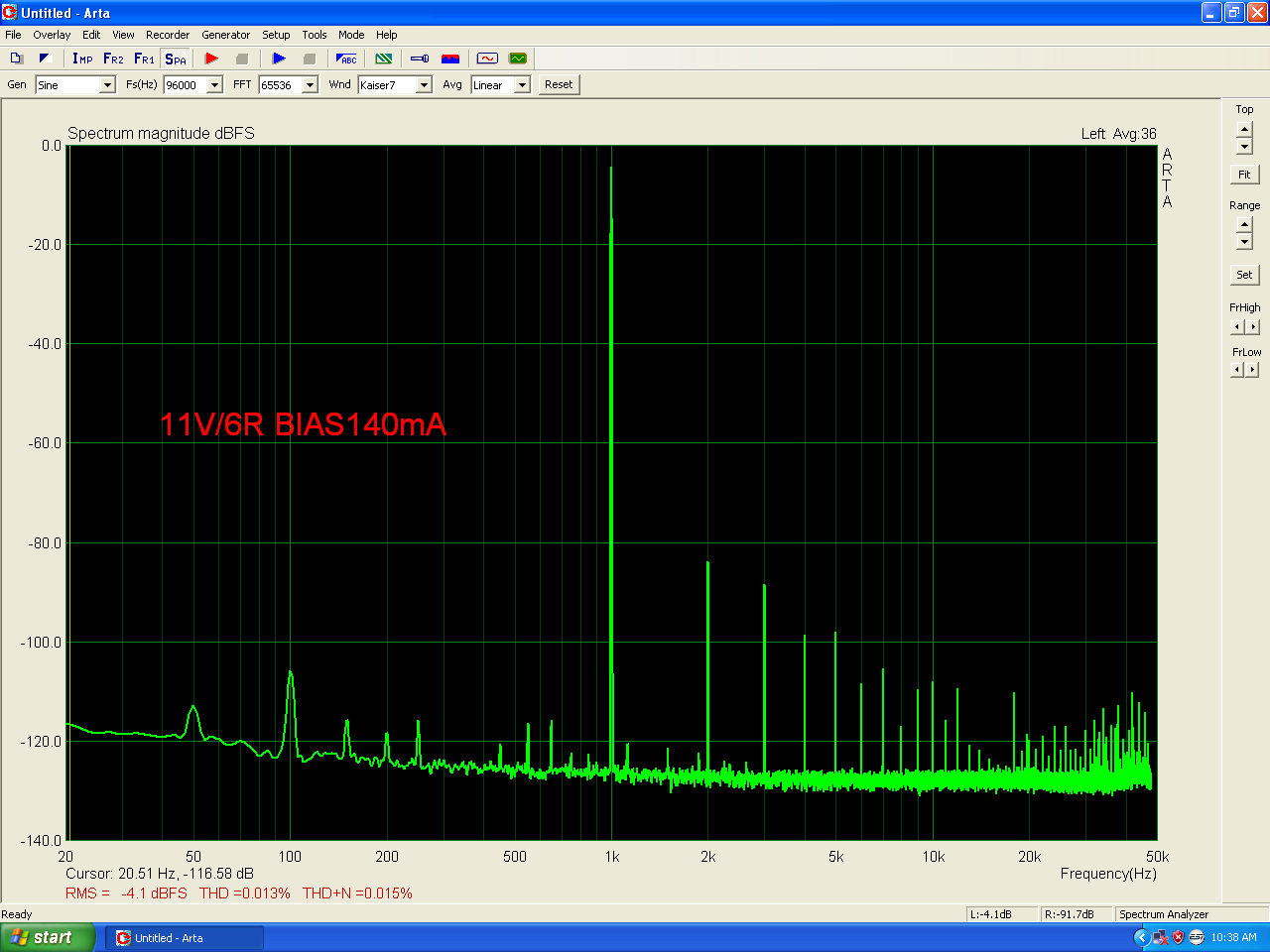Open the Windows Start menu

tap(48, 937)
